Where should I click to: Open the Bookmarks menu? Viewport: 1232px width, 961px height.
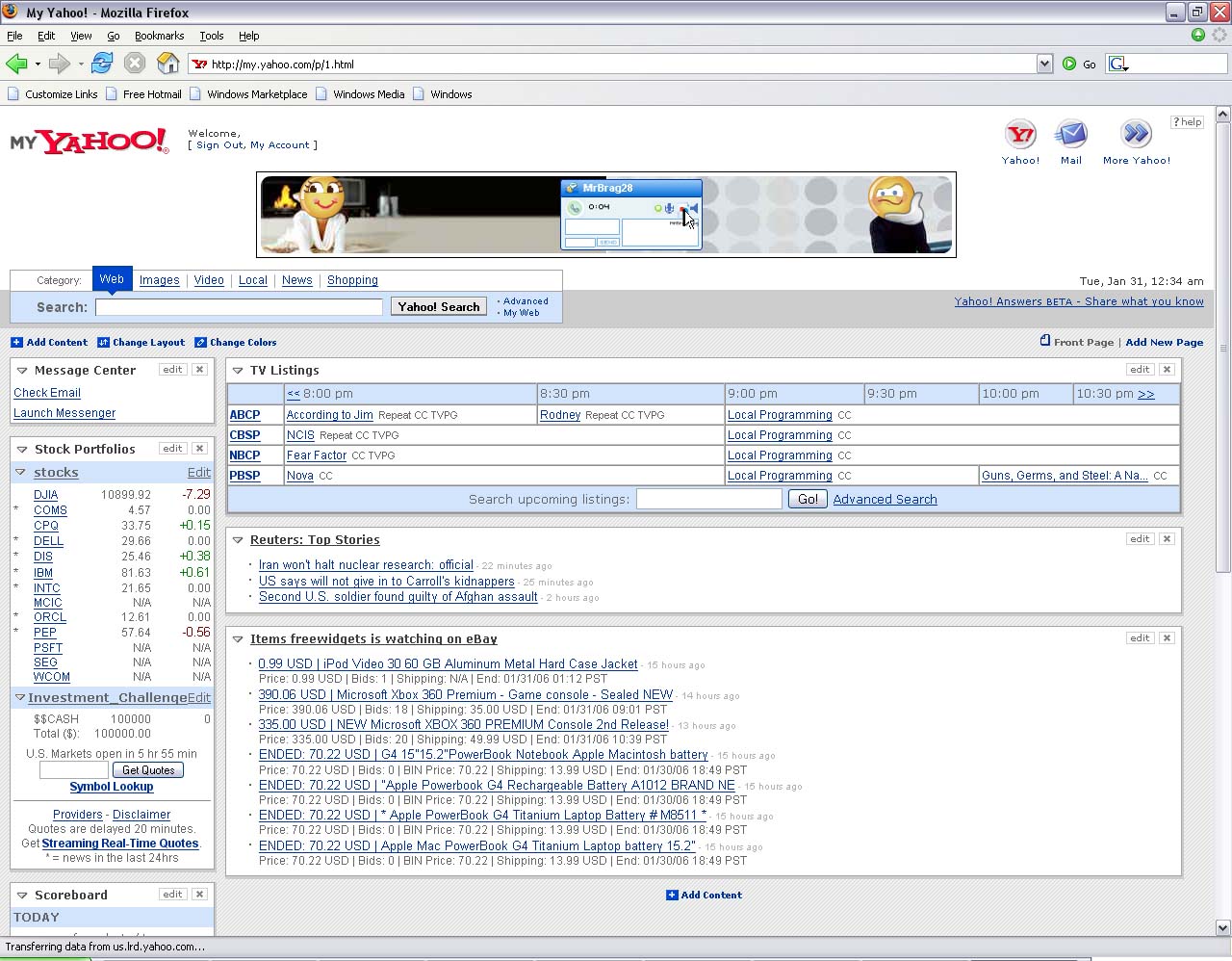pyautogui.click(x=159, y=36)
